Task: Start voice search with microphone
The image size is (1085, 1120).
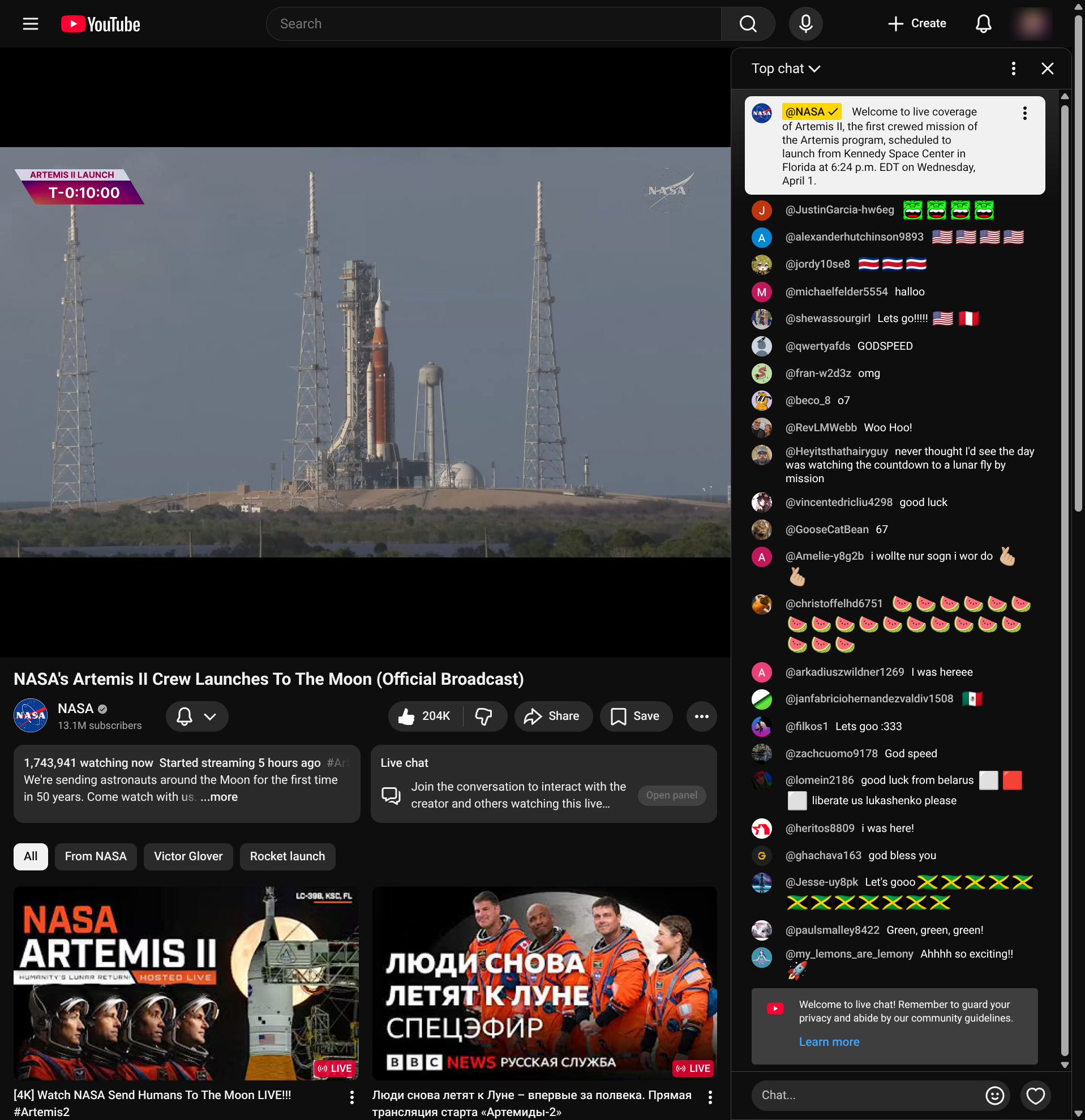Action: tap(805, 24)
